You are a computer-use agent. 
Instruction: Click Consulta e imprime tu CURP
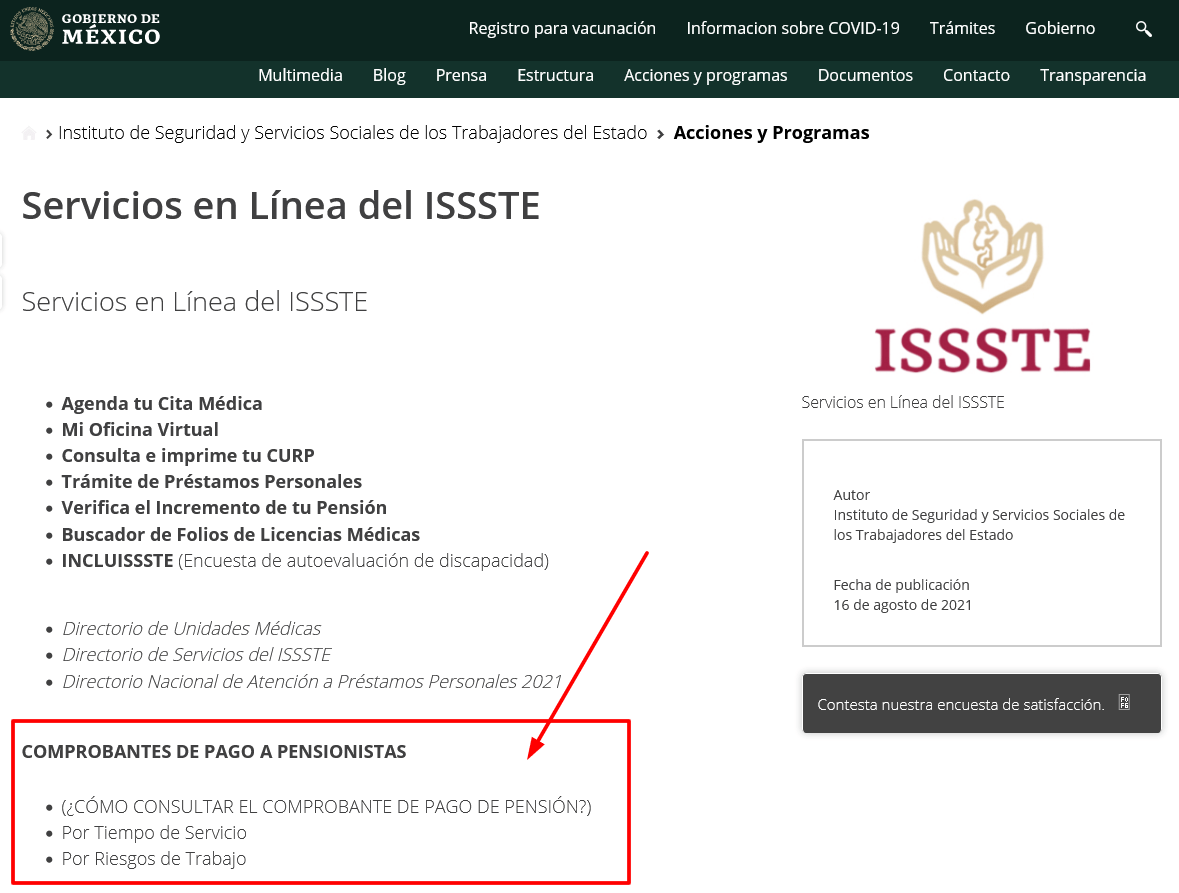[188, 456]
